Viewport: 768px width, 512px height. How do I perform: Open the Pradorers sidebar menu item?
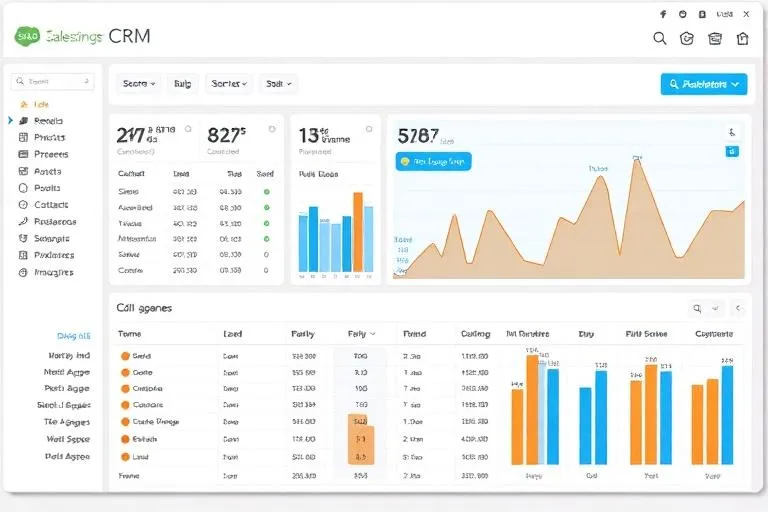[54, 255]
